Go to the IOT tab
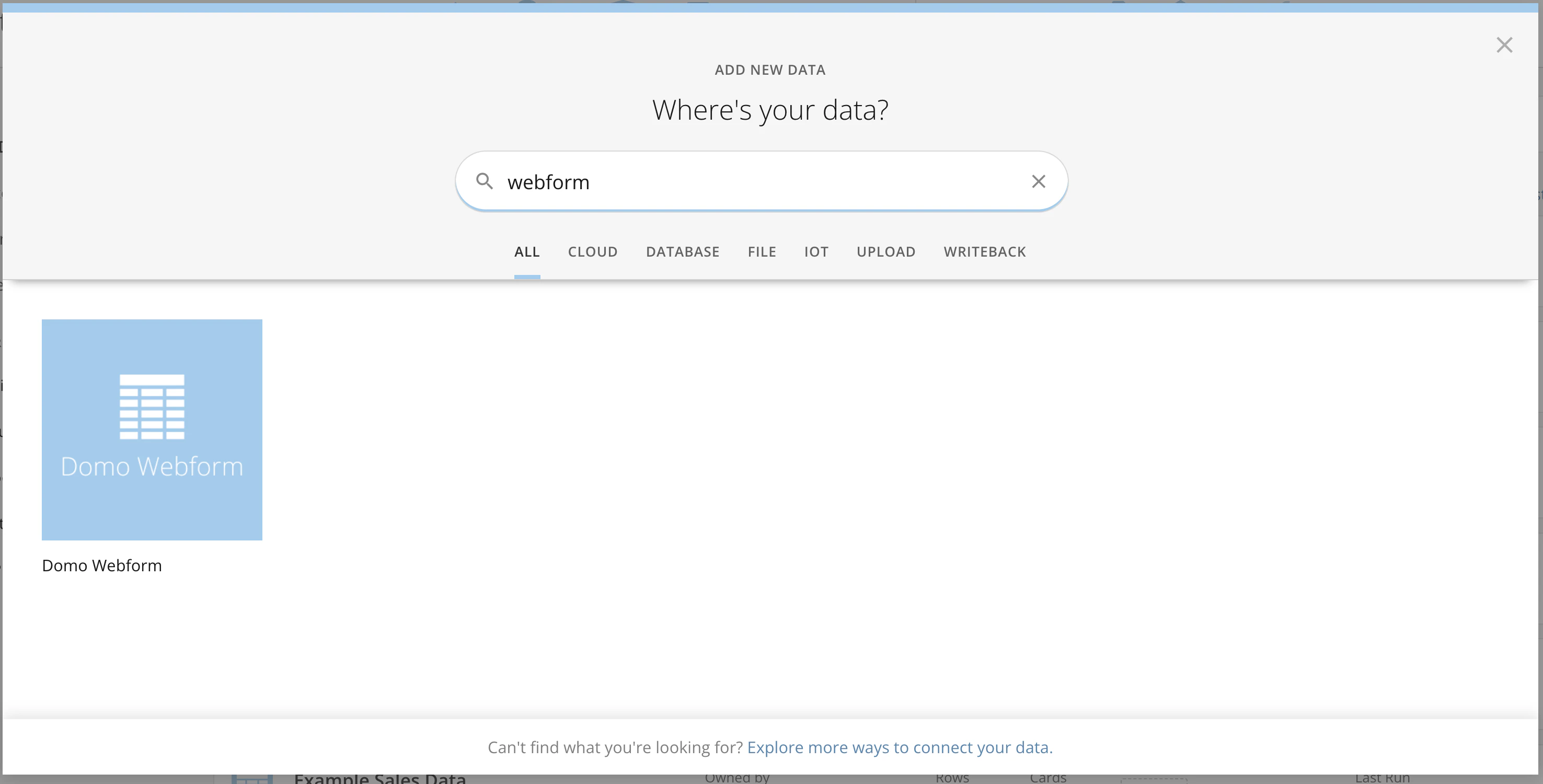1543x784 pixels. point(816,252)
